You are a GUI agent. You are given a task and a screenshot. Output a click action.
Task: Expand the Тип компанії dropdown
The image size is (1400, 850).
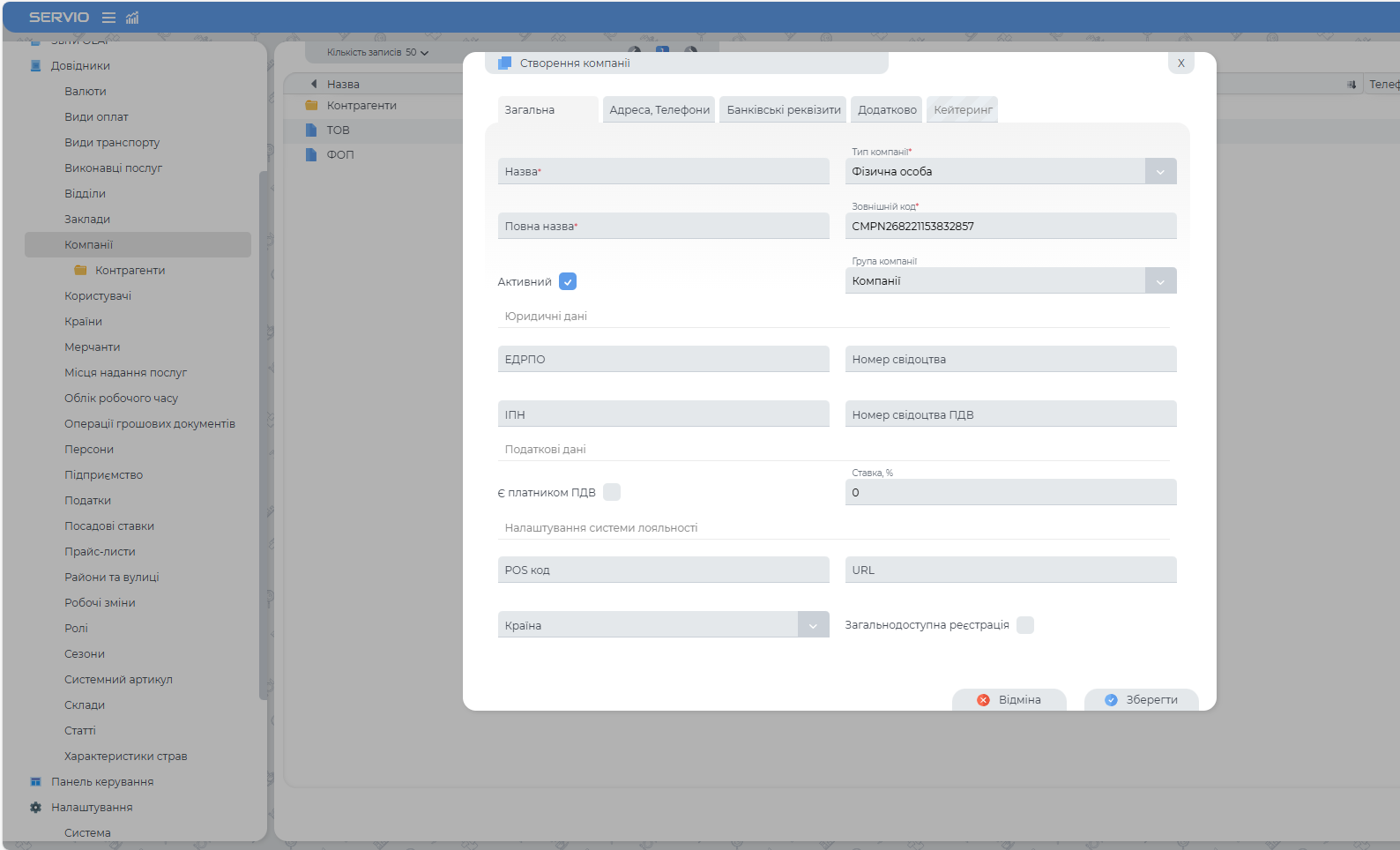point(1160,172)
